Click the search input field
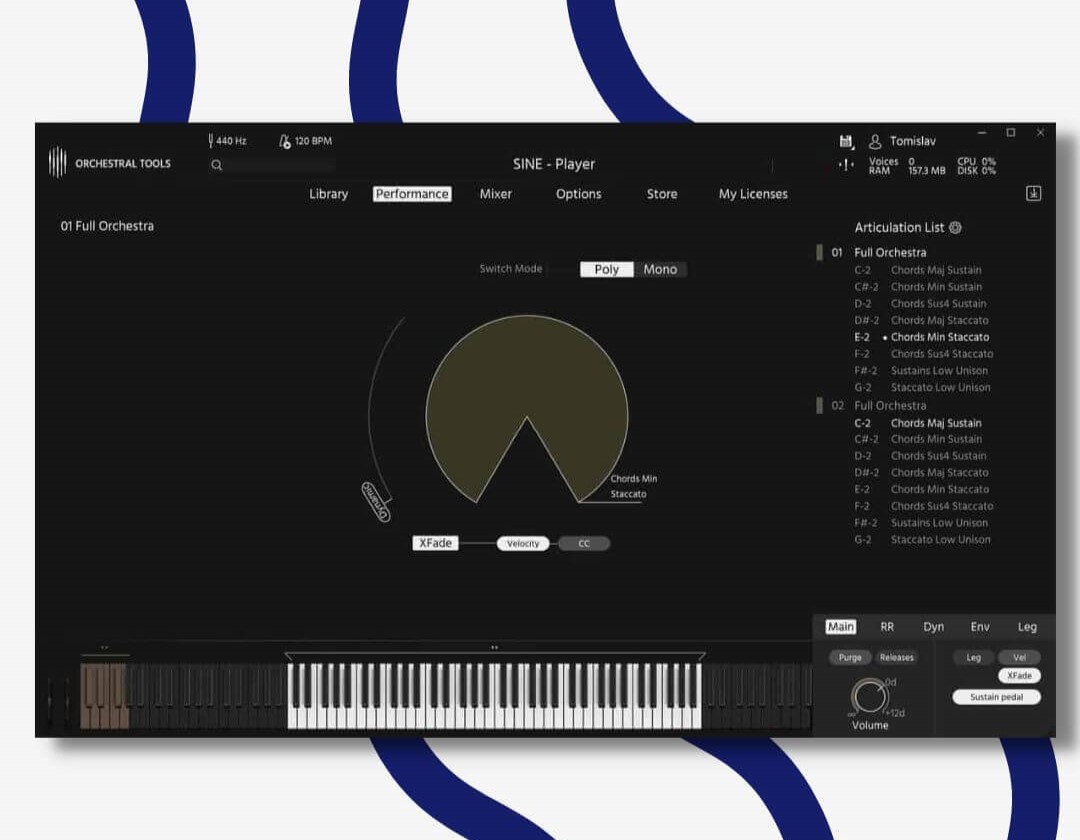Viewport: 1080px width, 840px height. coord(280,165)
